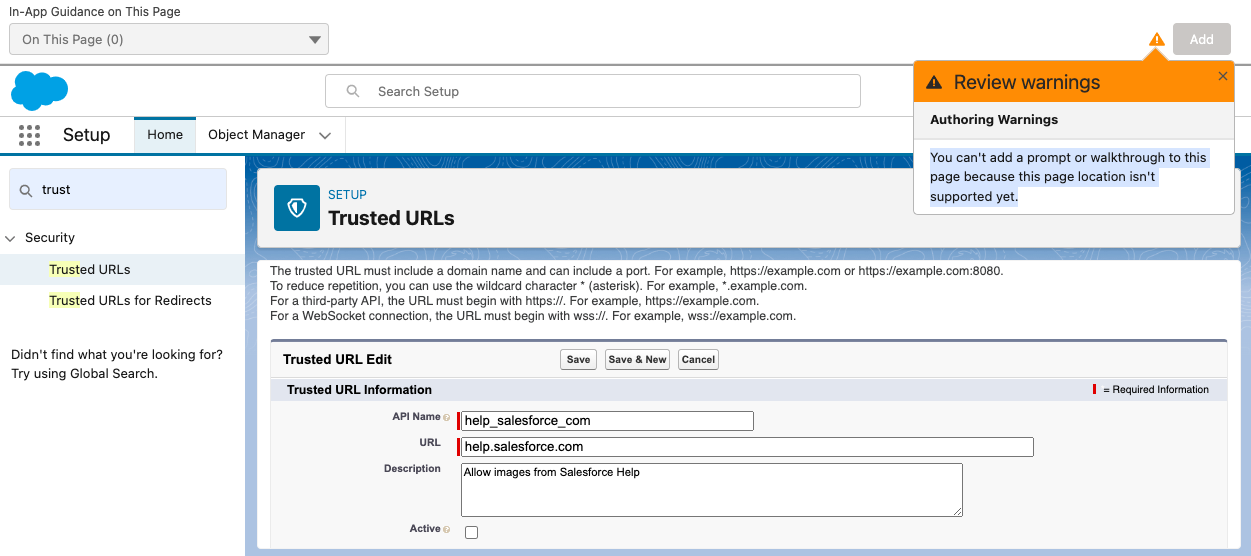Click the Authoring Warnings heading
The width and height of the screenshot is (1251, 556).
point(994,120)
